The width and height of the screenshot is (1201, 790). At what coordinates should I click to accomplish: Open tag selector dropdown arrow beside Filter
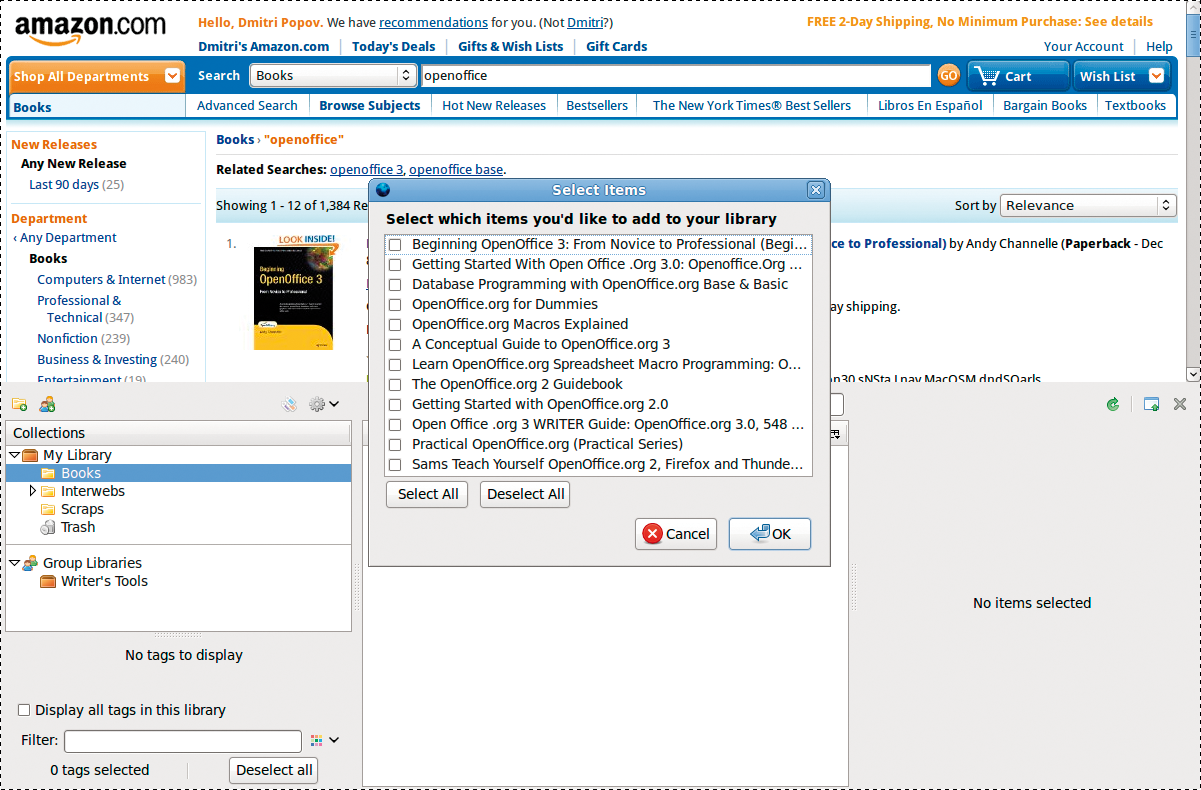[x=334, y=740]
